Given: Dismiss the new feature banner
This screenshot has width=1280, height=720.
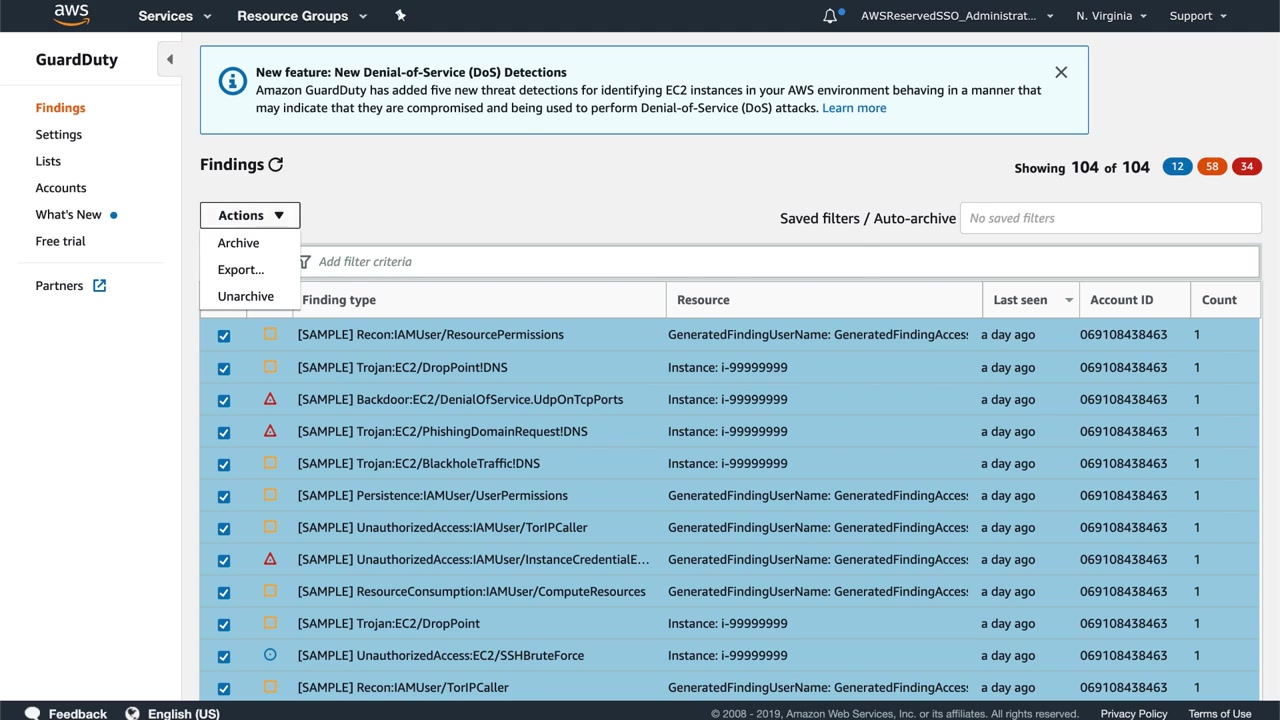Looking at the screenshot, I should tap(1061, 72).
